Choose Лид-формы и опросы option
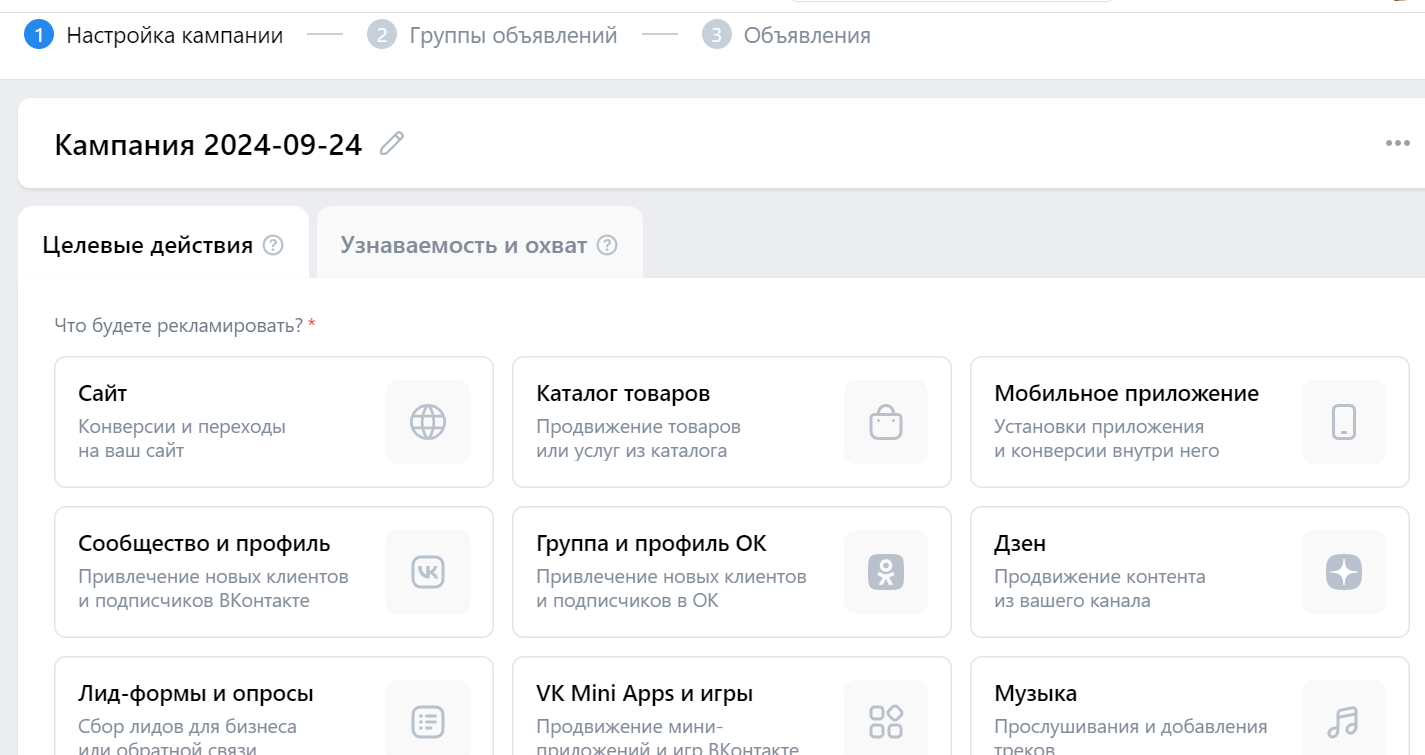Viewport: 1425px width, 755px height. pyautogui.click(x=274, y=706)
